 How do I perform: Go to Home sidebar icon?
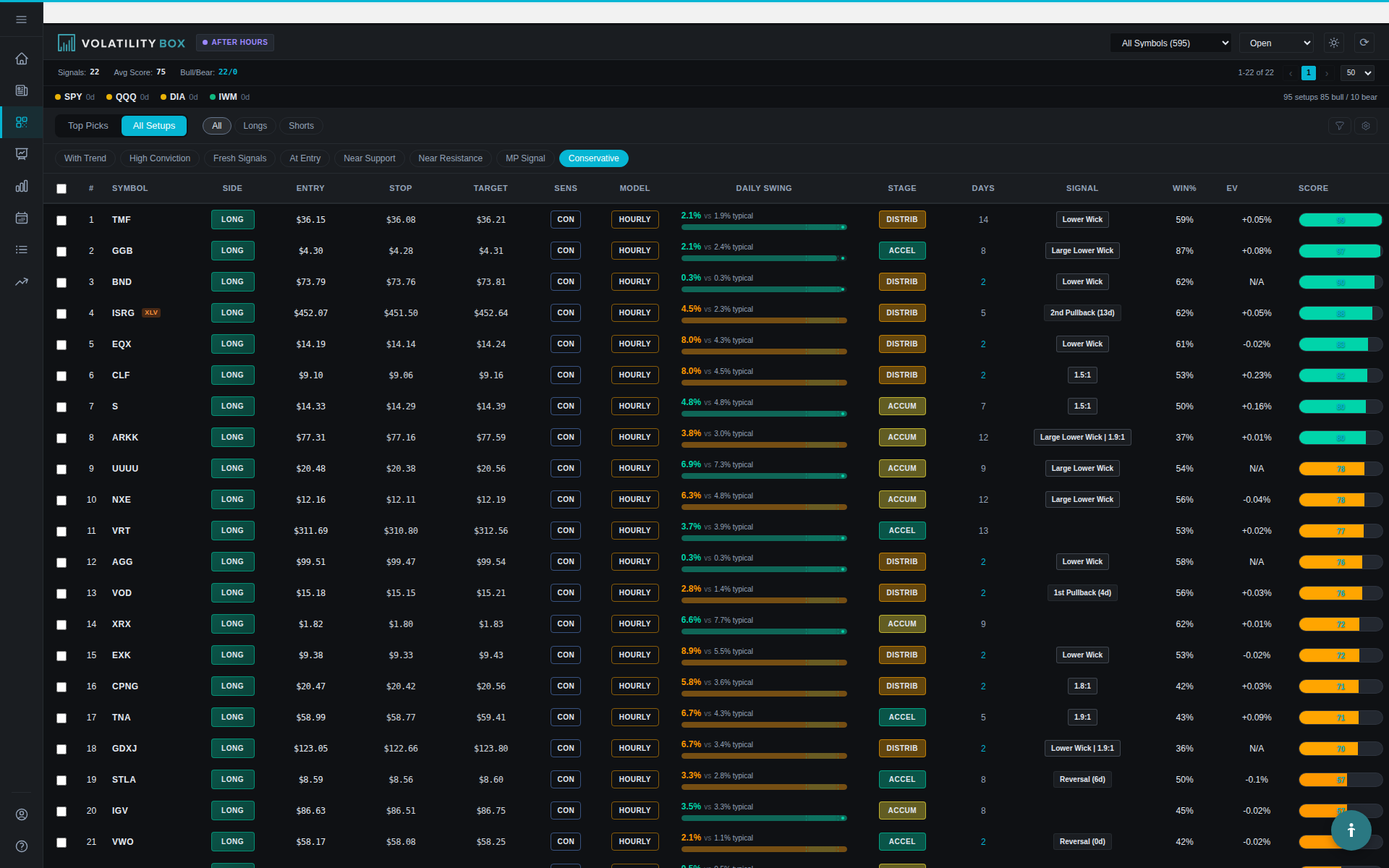point(22,59)
